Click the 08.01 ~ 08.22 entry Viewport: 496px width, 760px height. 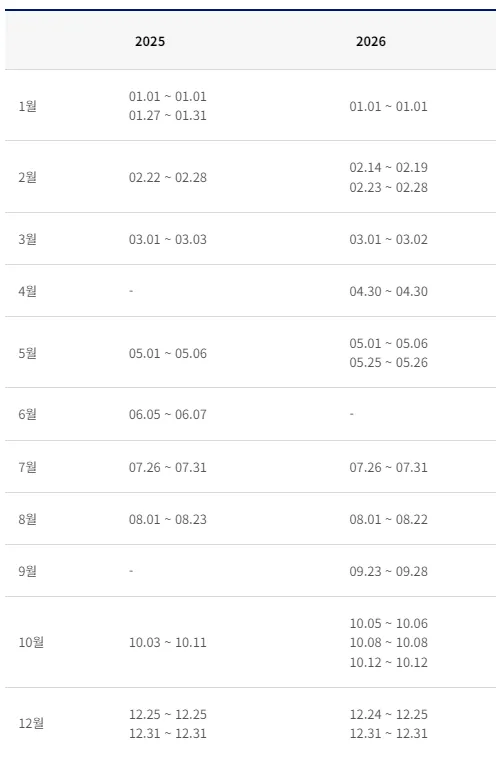388,519
